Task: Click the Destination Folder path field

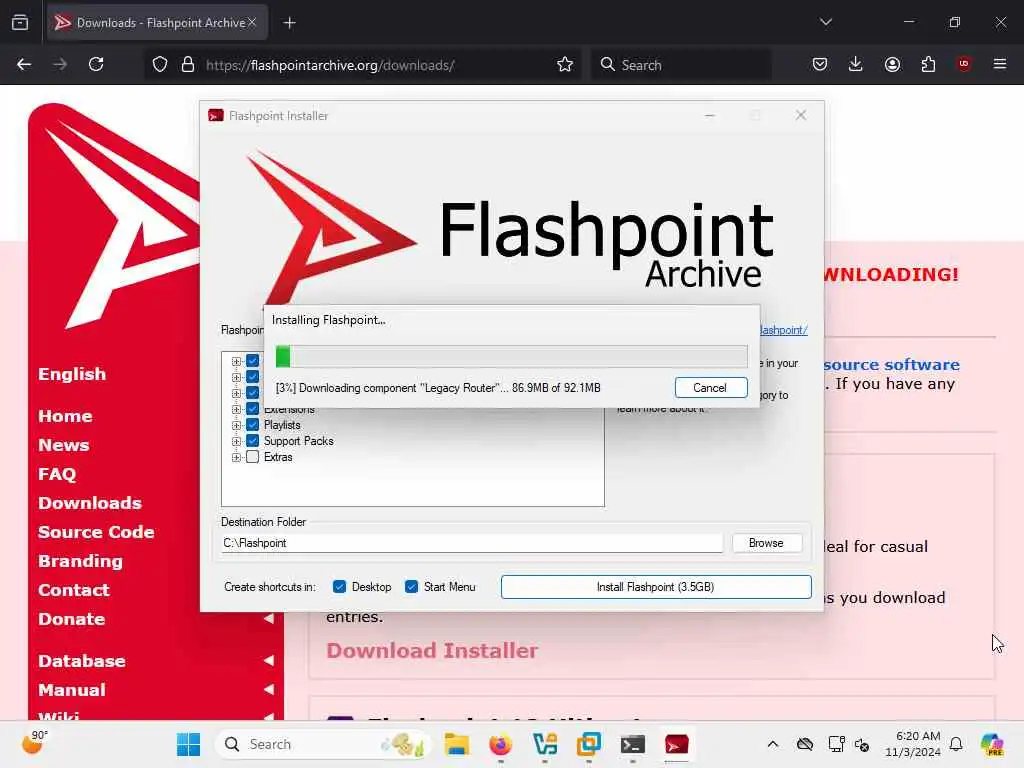Action: (472, 543)
